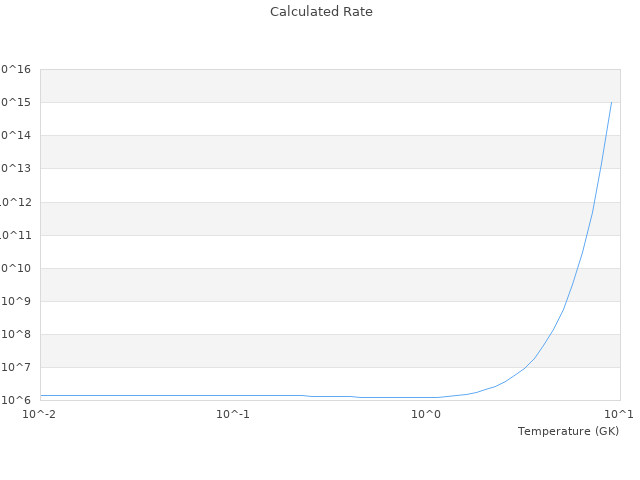
Task: Click the blue curve at the 10^0 temperature
Action: (x=426, y=397)
